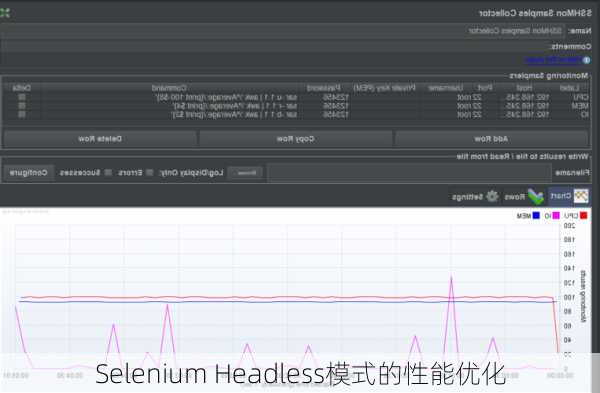Click the 'sar -u 1 1' command cell
Image resolution: width=600 pixels, height=393 pixels.
(227, 97)
